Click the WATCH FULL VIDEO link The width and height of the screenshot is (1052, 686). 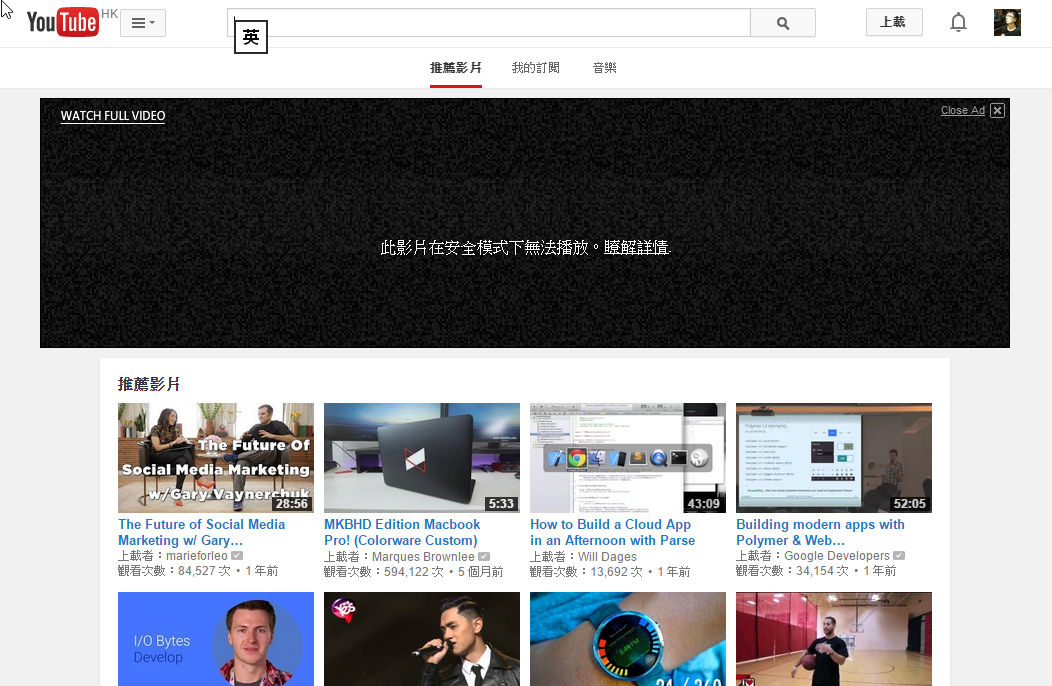click(x=113, y=115)
